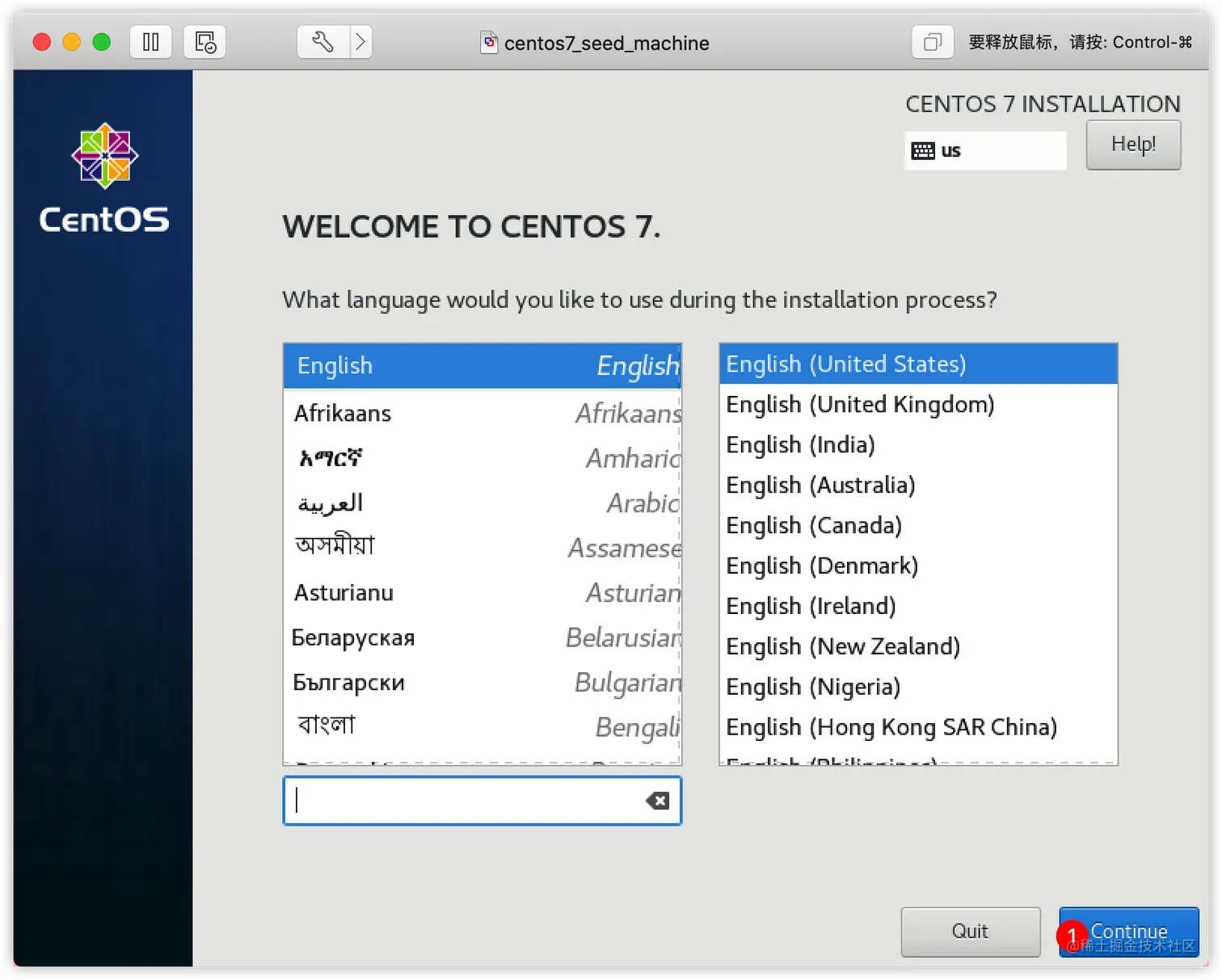Select English (New Zealand) locale
1222x980 pixels.
click(919, 646)
